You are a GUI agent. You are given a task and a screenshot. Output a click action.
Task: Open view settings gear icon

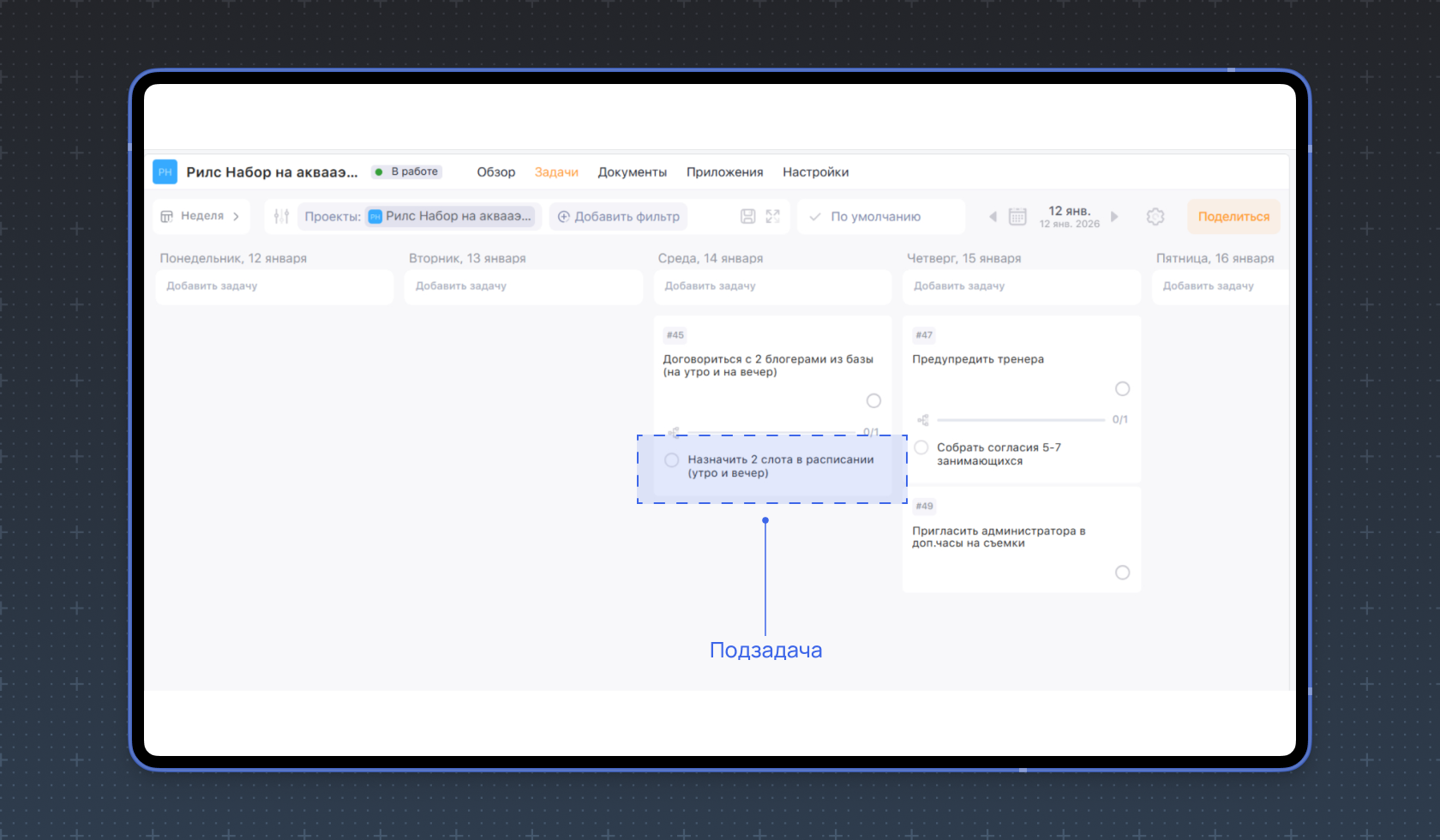pos(1155,217)
